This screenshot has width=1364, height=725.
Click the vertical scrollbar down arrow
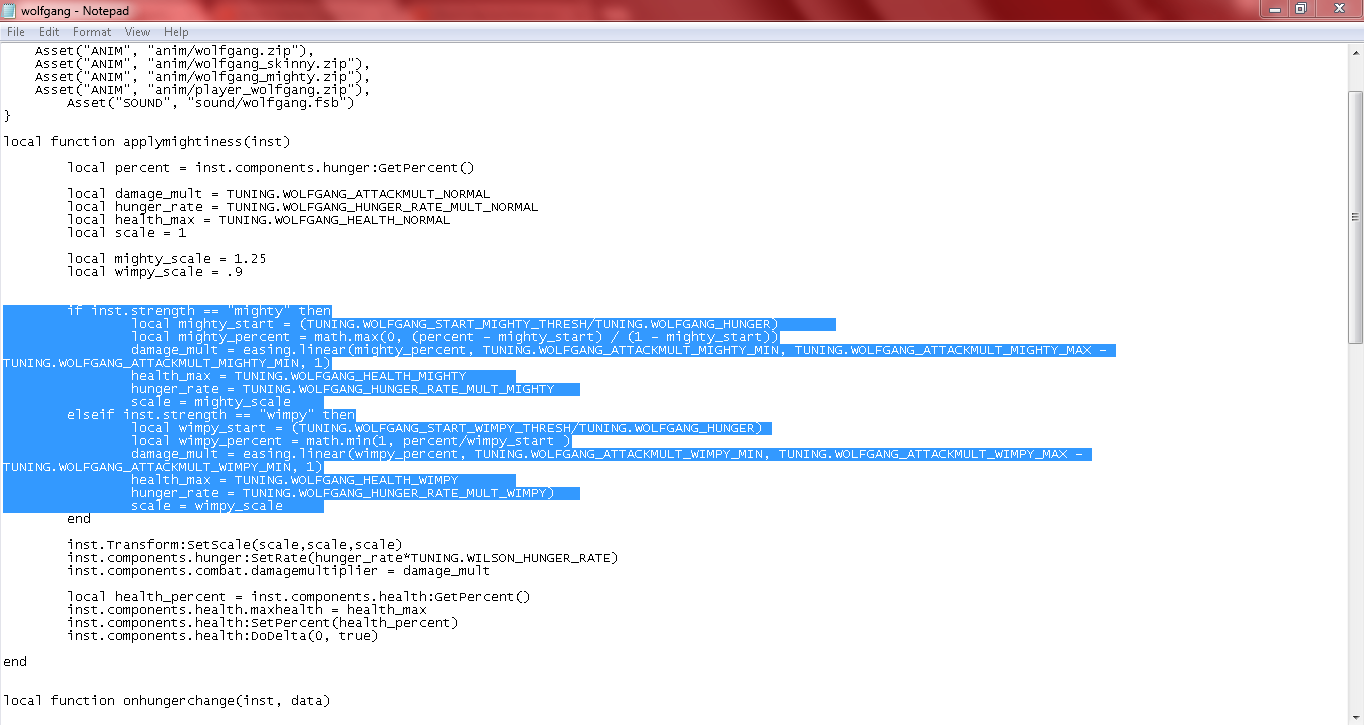(x=1355, y=716)
